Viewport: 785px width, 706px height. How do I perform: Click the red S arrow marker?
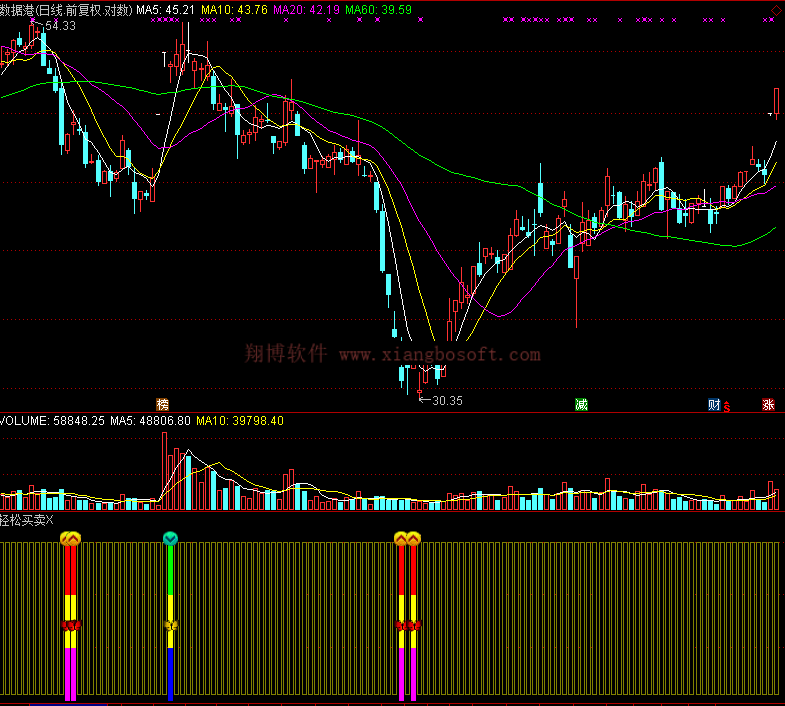click(727, 407)
